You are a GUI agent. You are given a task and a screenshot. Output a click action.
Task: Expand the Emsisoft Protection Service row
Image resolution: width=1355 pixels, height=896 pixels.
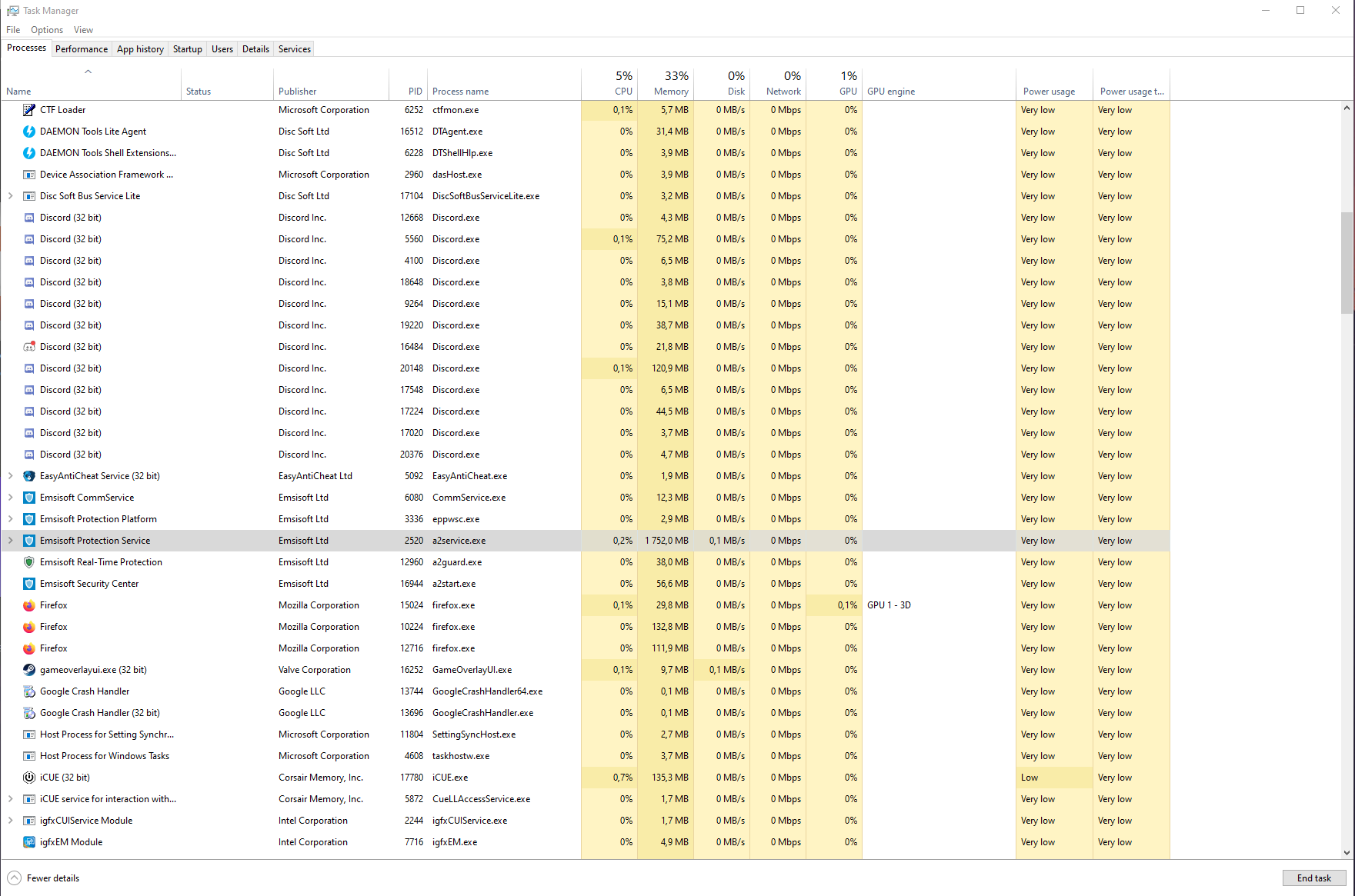11,541
